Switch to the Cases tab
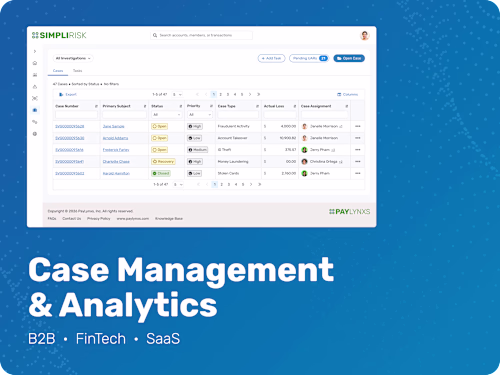This screenshot has width=500, height=375. coord(58,71)
